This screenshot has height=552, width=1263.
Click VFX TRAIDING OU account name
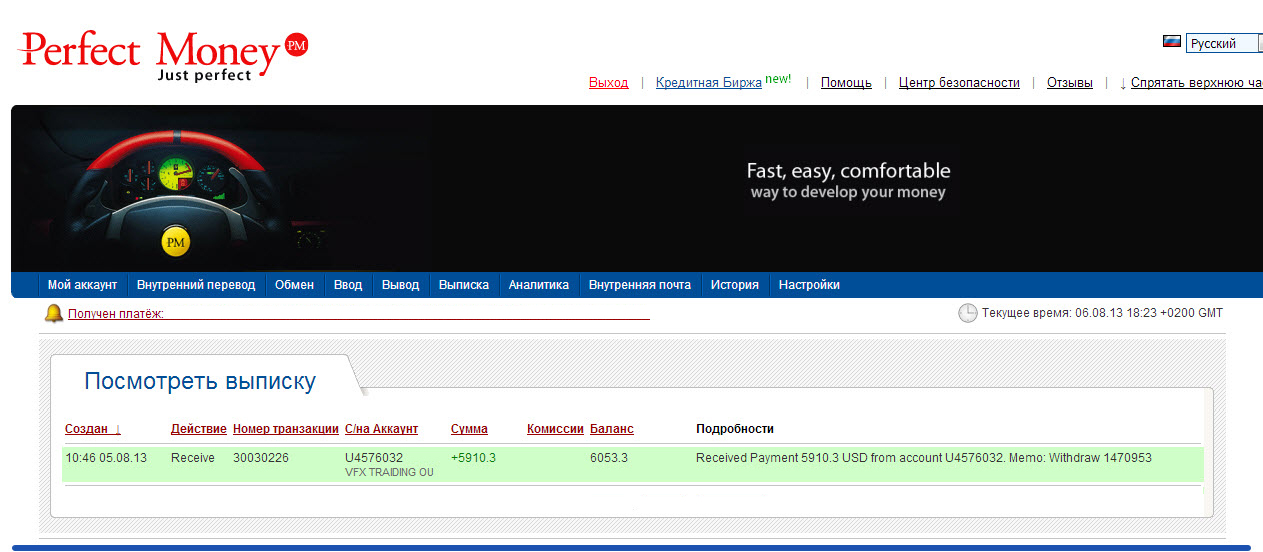point(389,472)
